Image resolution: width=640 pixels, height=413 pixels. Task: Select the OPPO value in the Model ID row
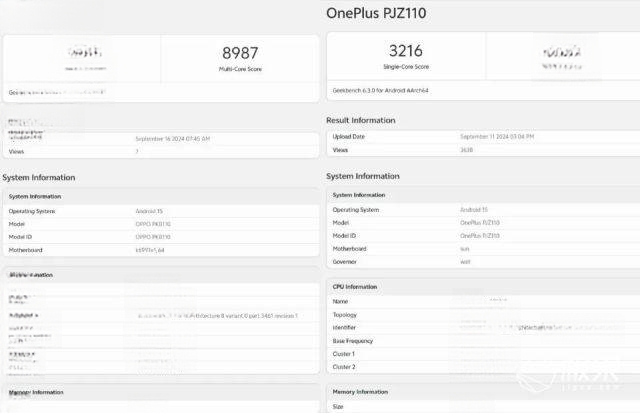[x=153, y=237]
